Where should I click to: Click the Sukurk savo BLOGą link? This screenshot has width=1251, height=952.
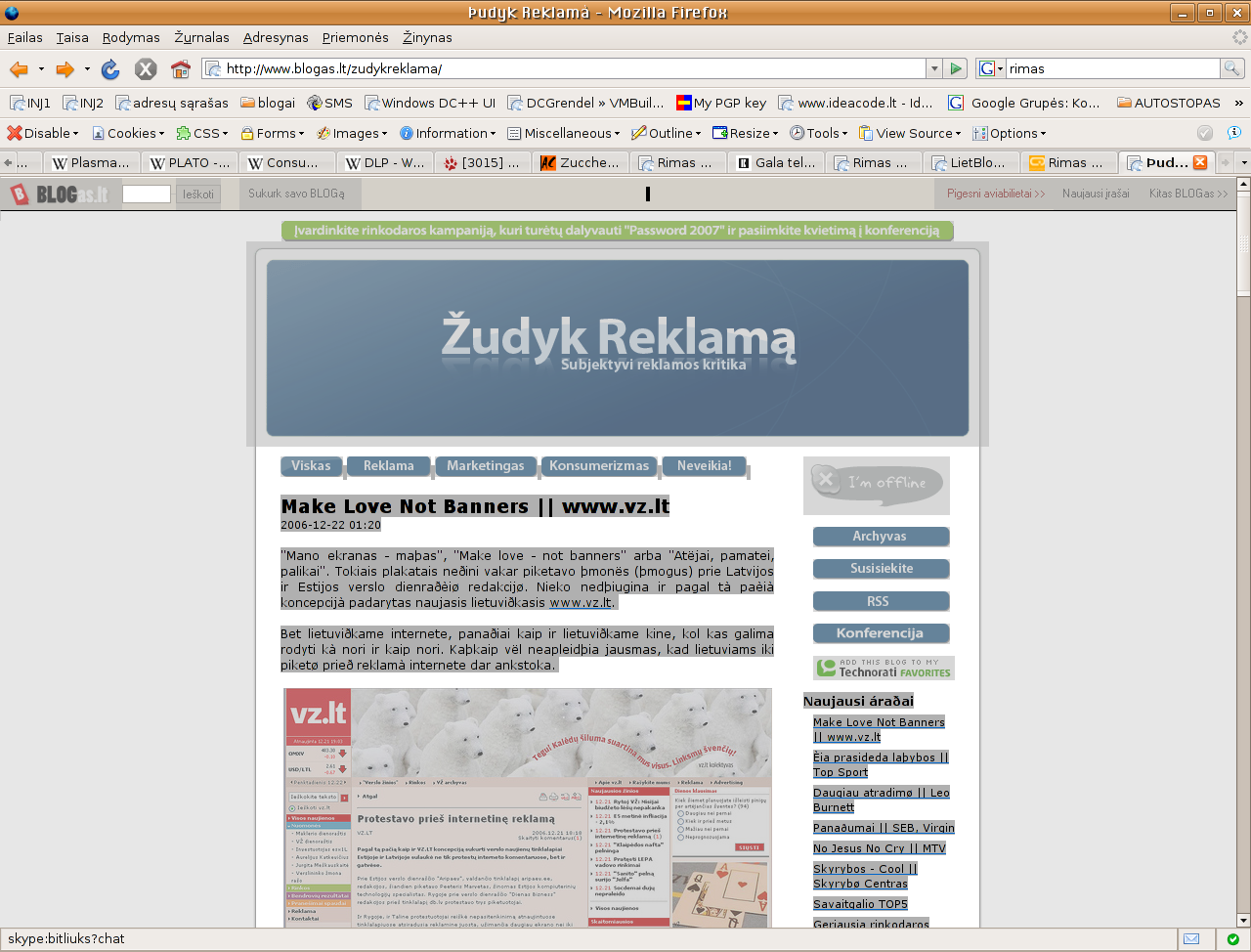296,194
